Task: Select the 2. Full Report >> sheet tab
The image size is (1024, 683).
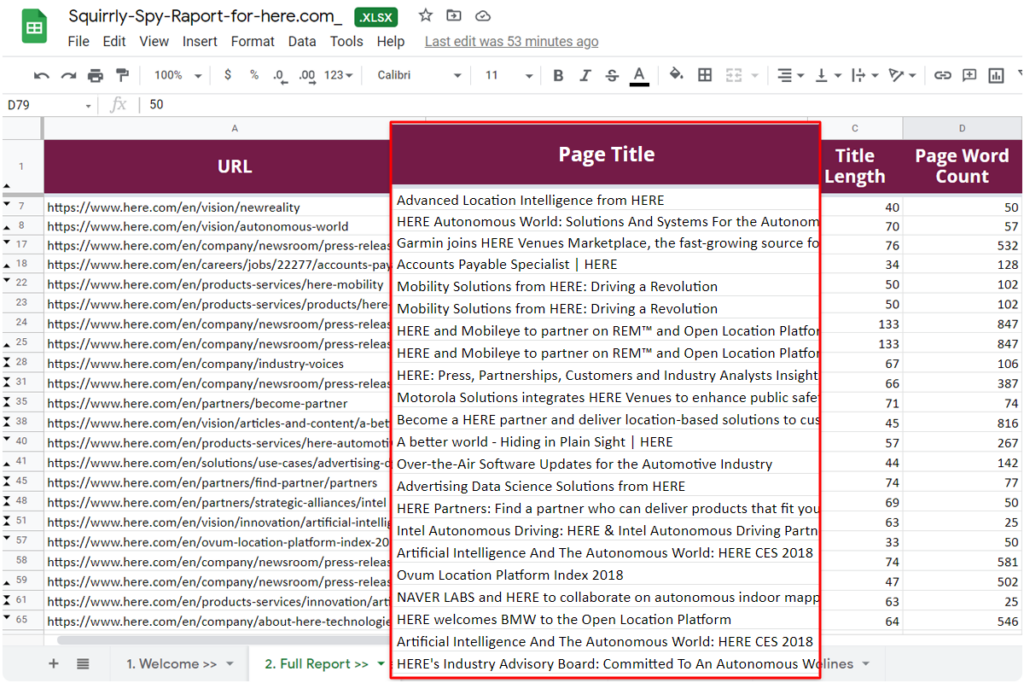Action: 317,664
